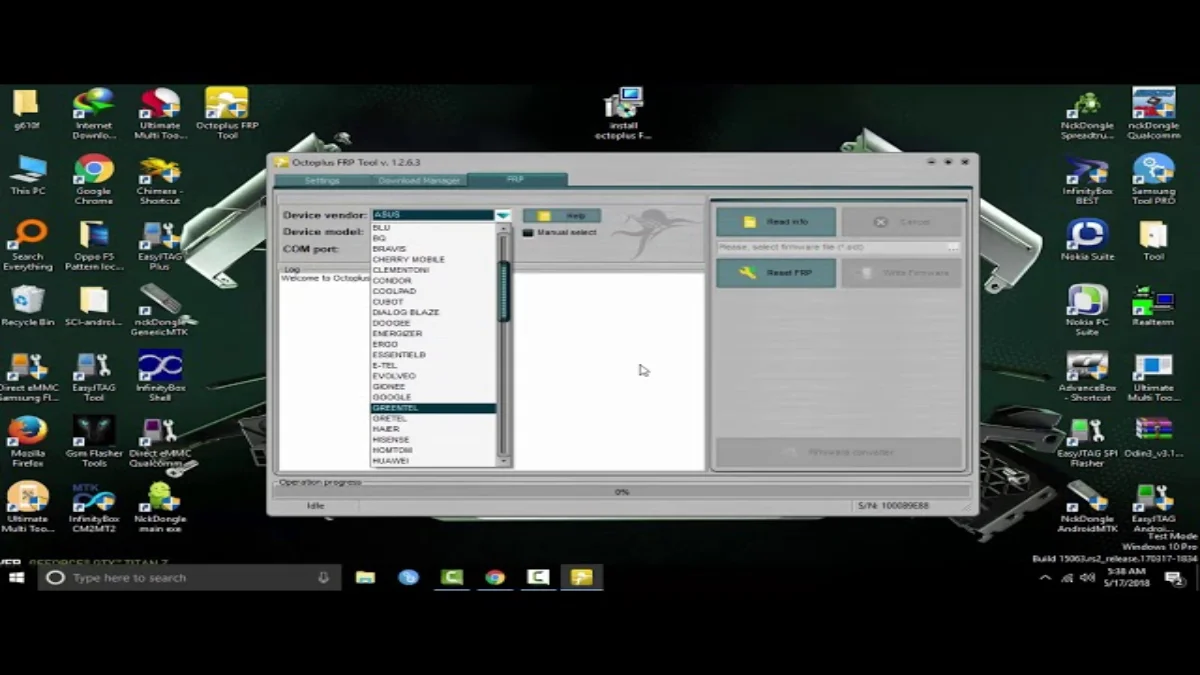Toggle the Manual select checkbox
The width and height of the screenshot is (1200, 675).
(x=529, y=233)
